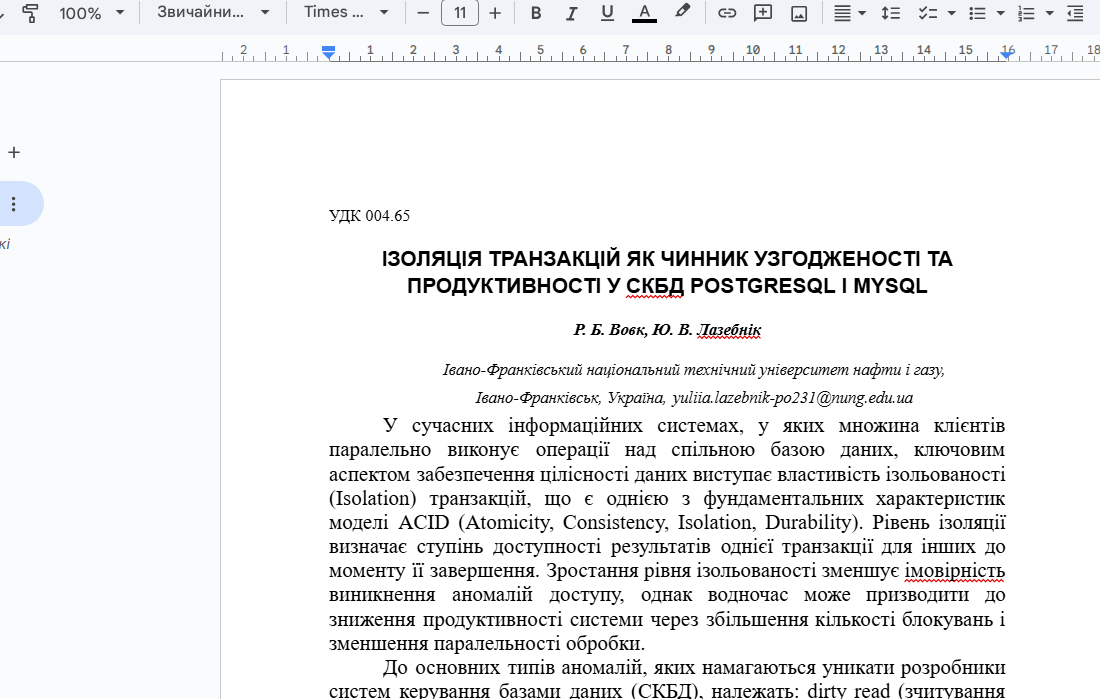Decrease font size with minus button
Viewport: 1100px width, 699px height.
[x=423, y=13]
